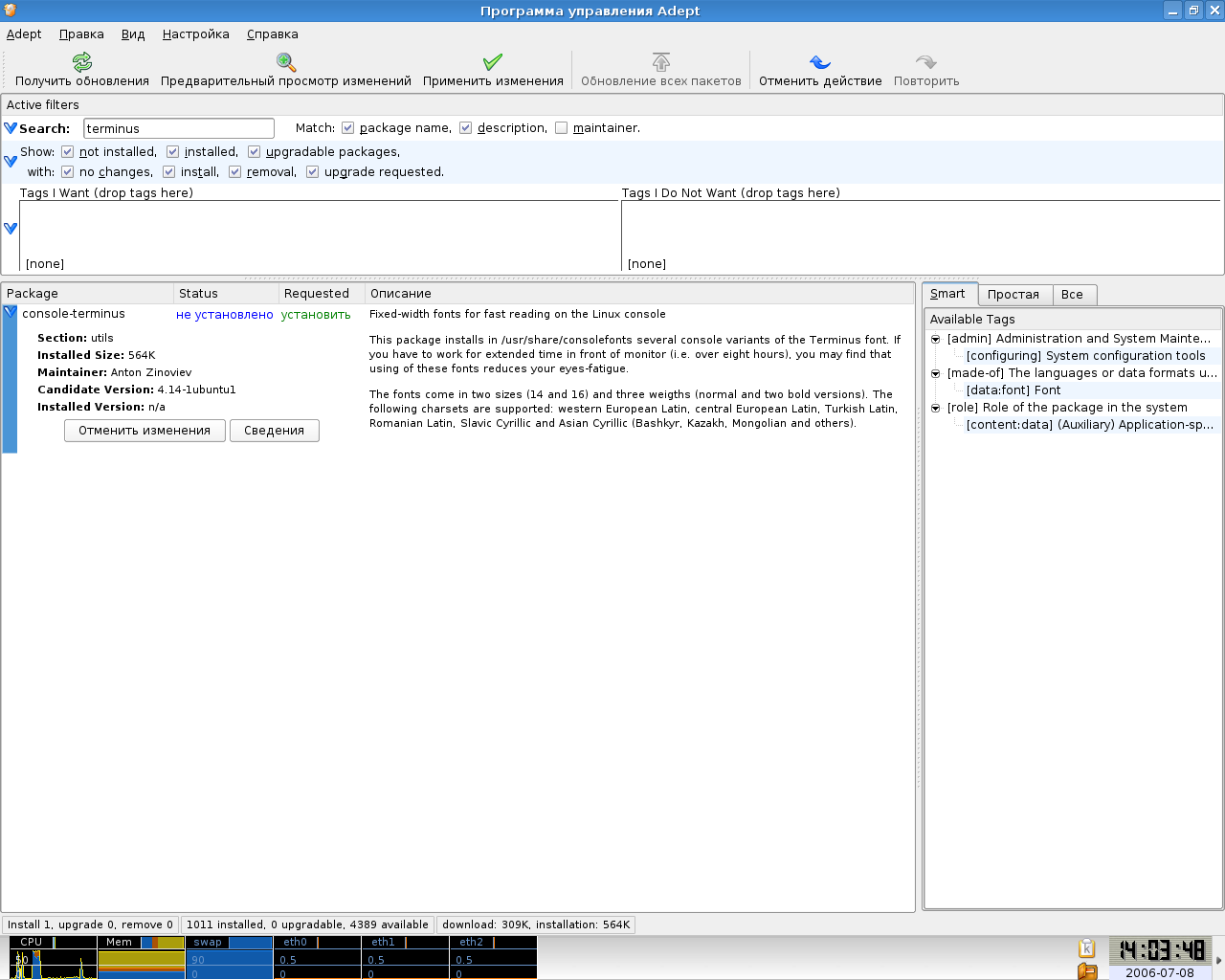1225x980 pixels.
Task: Collapse the Show/with filter arrow
Action: coord(11,162)
